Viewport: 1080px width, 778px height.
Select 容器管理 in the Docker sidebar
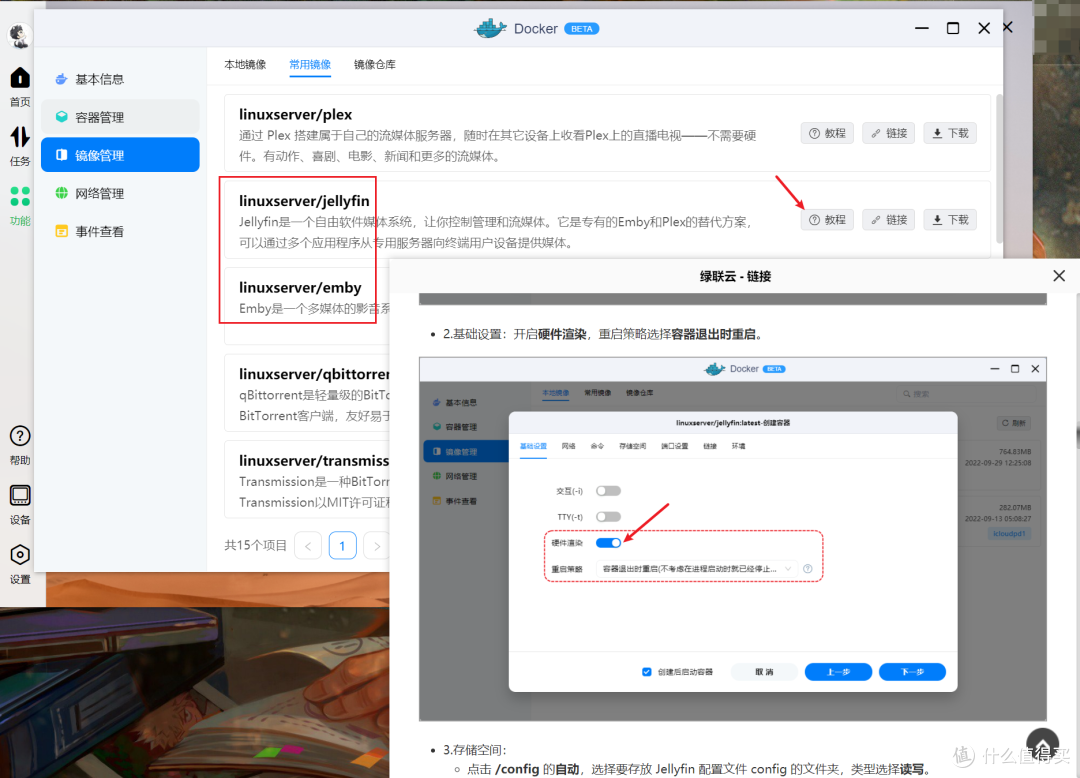pos(120,117)
